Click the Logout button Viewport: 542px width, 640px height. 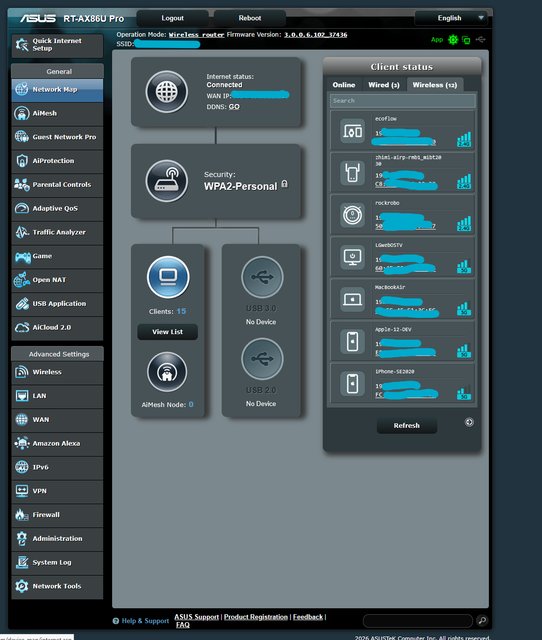(172, 18)
